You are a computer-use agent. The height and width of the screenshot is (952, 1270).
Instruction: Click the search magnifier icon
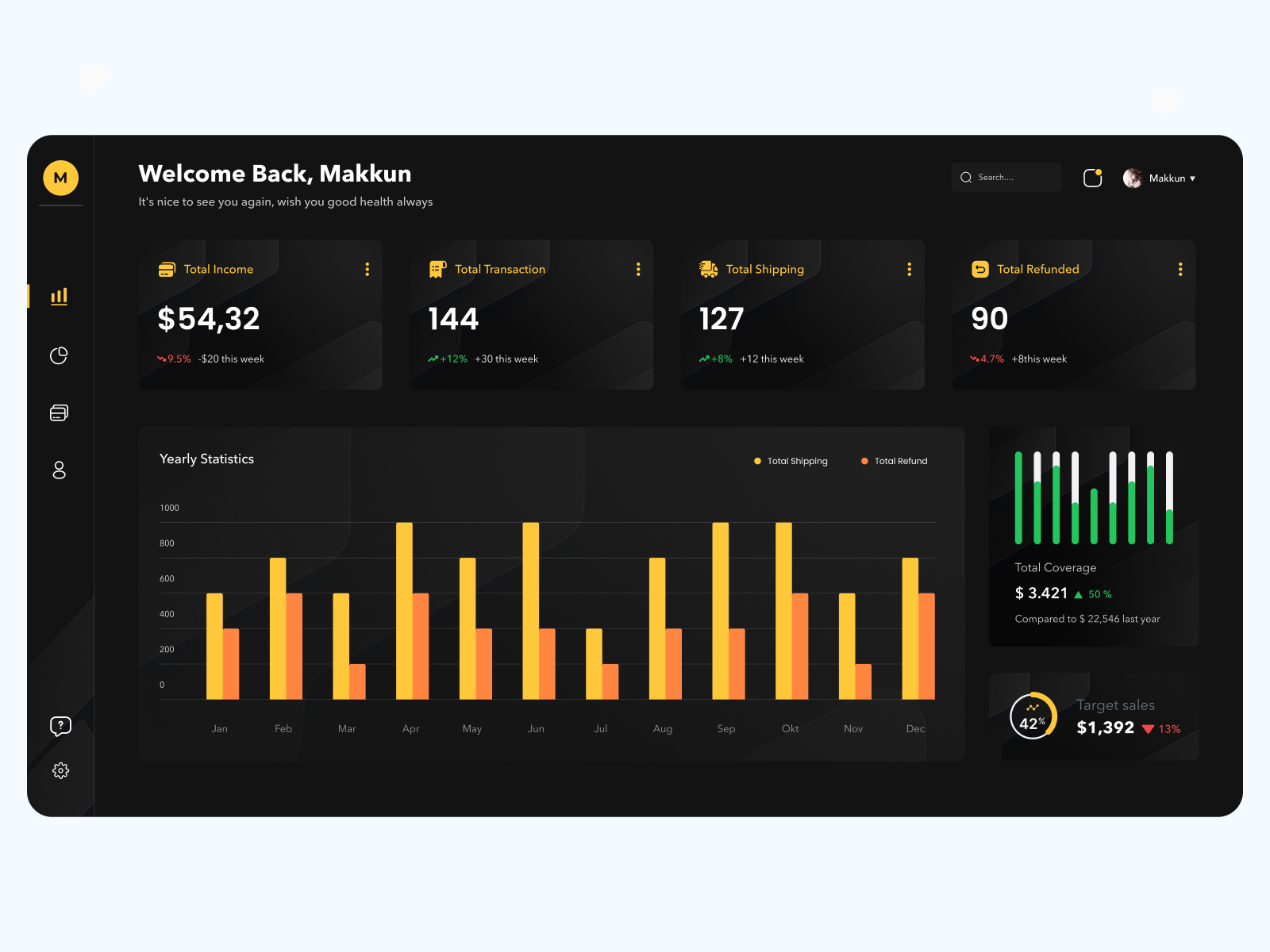[x=966, y=178]
